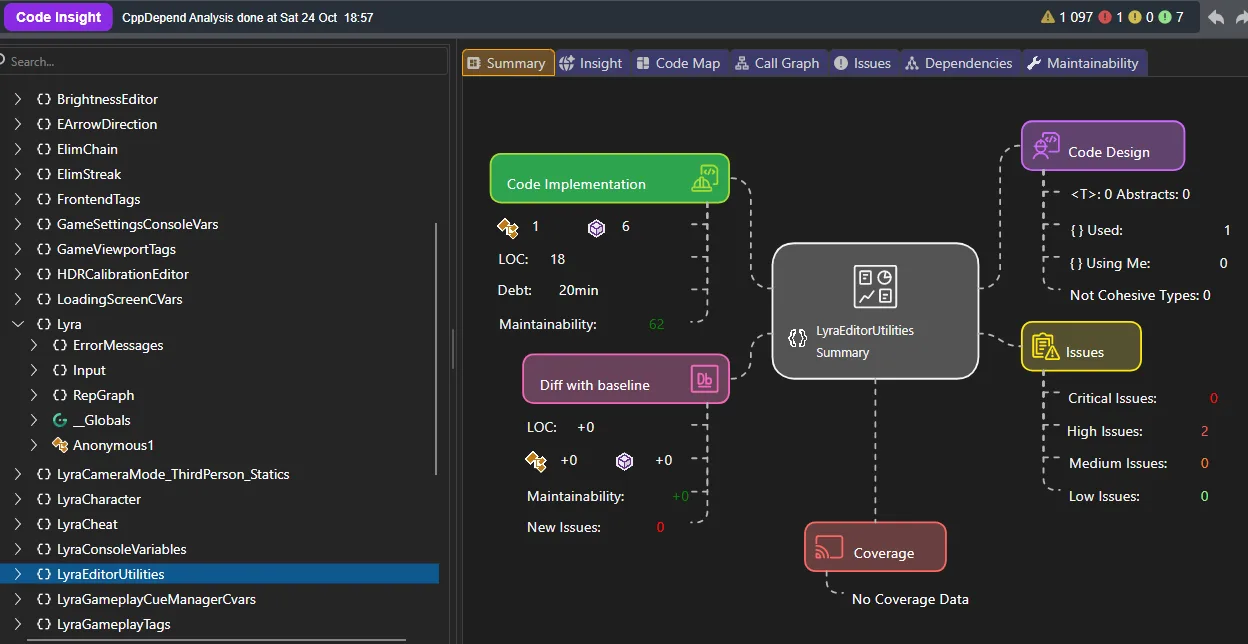Click the No Coverage Data text
This screenshot has width=1248, height=644.
910,599
